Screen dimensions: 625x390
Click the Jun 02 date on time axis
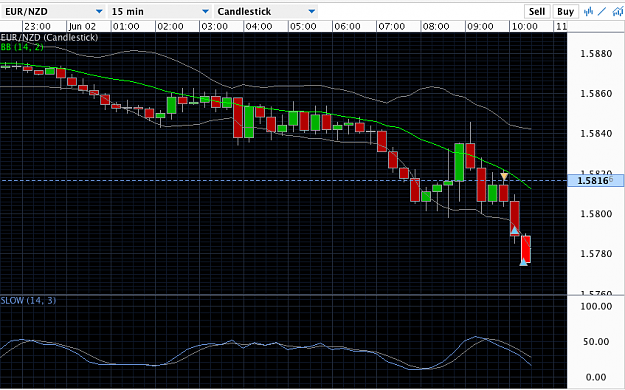pyautogui.click(x=82, y=27)
